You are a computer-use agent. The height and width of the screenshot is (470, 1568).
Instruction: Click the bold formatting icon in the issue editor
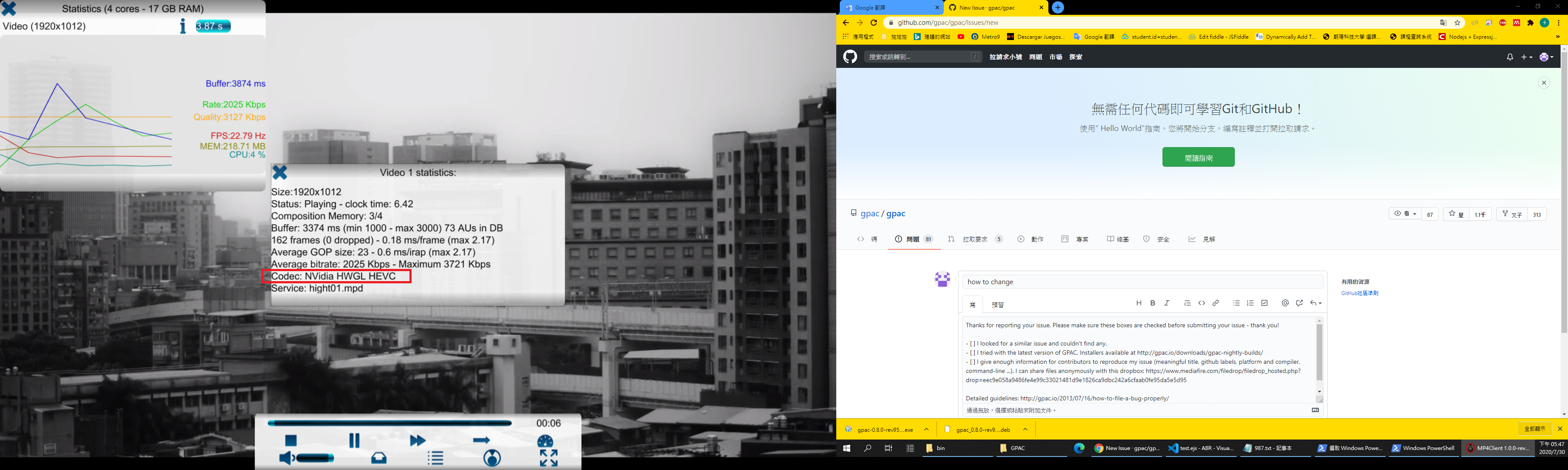tap(1152, 303)
